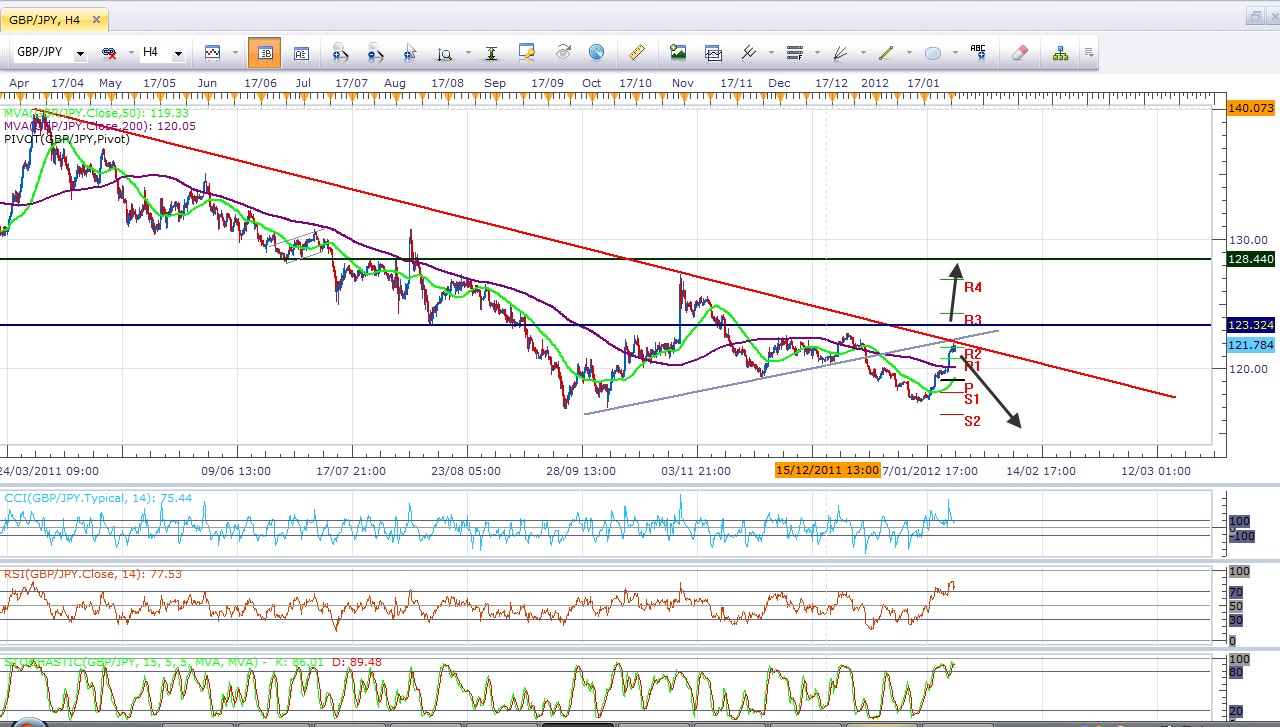Click the green hierarchy tree icon

[1060, 53]
